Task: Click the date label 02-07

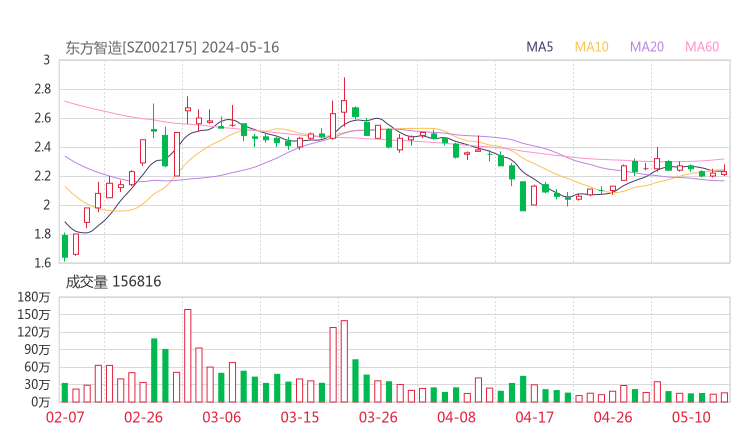Action: pos(65,418)
